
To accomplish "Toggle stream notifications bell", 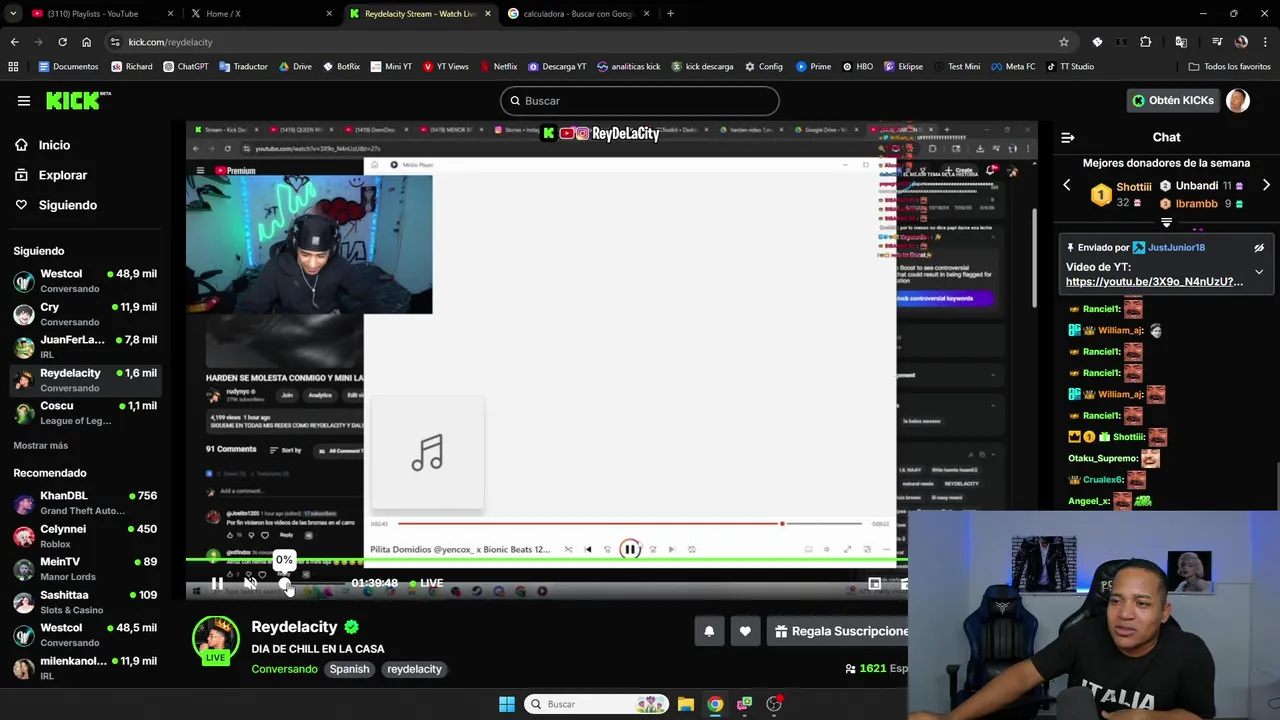I will click(709, 631).
